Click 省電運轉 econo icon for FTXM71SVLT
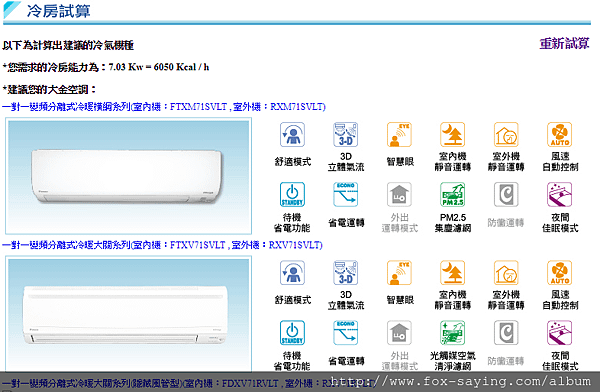The height and width of the screenshot is (392, 600). pos(346,195)
